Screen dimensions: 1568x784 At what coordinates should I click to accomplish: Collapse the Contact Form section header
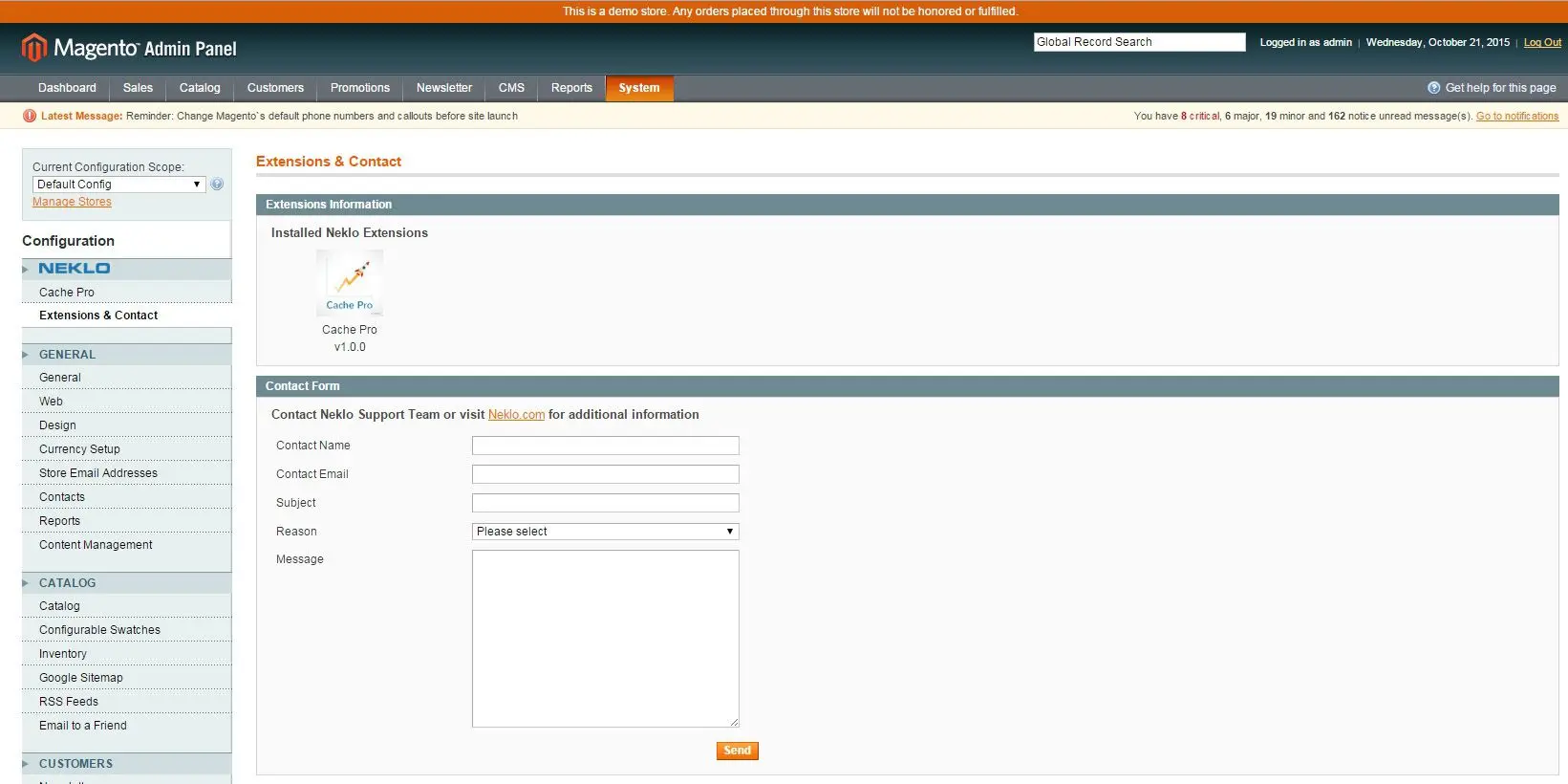click(907, 386)
